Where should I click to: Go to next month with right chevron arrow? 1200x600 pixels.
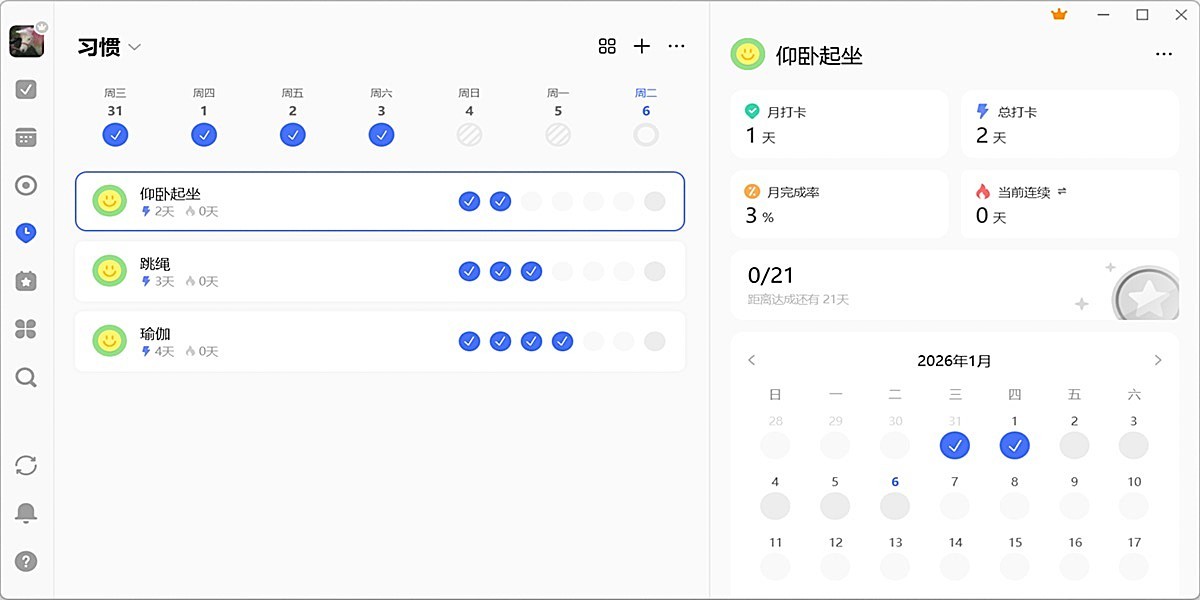click(1157, 360)
